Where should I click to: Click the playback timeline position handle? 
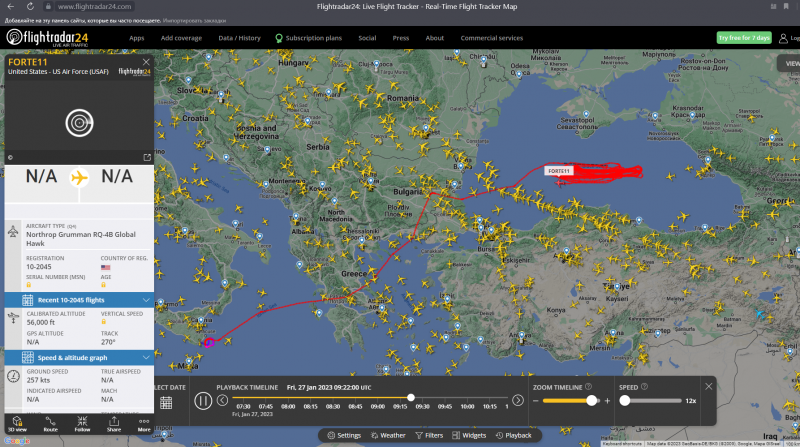tap(411, 397)
